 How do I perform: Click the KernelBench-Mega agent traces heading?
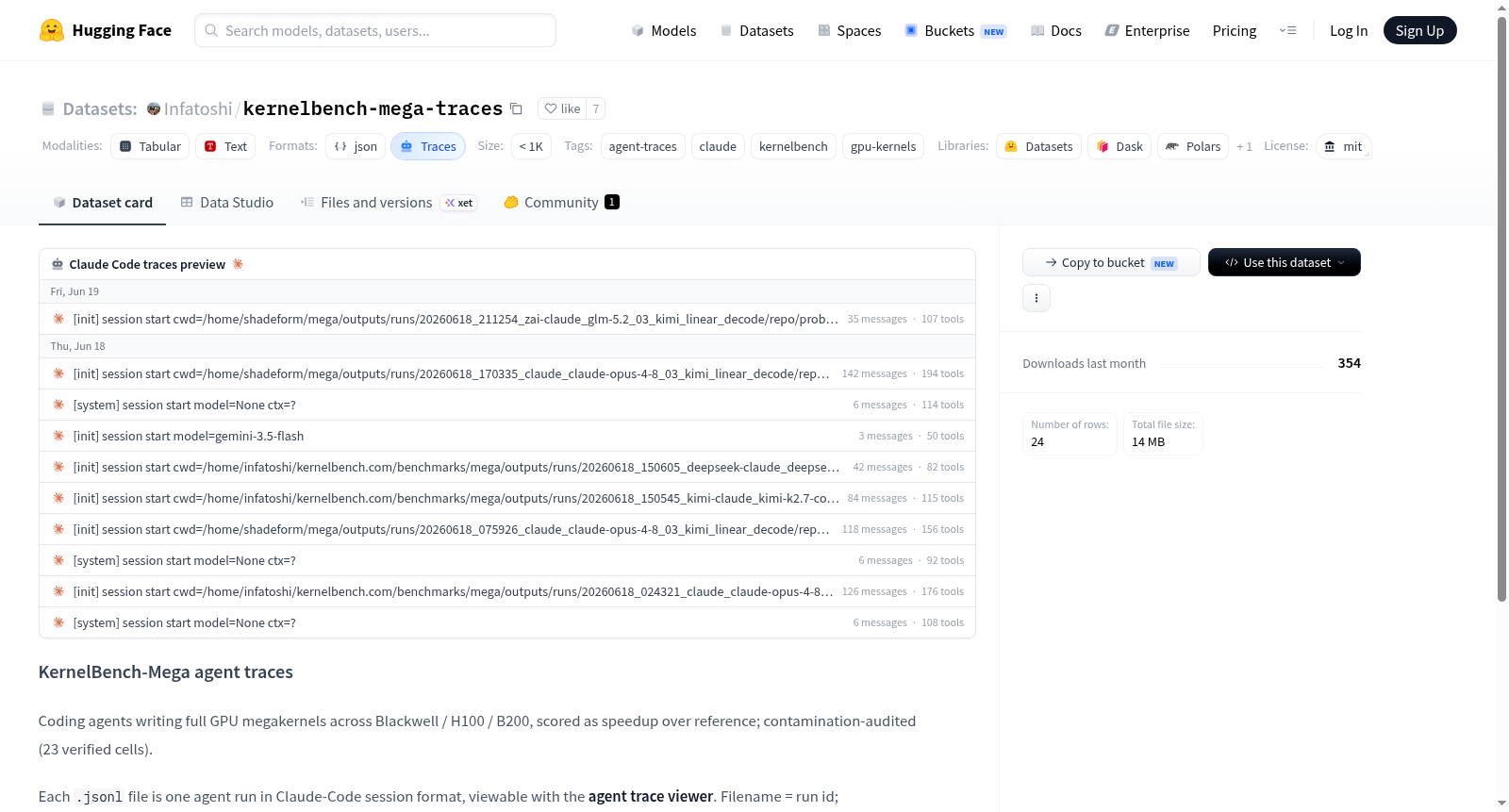tap(166, 672)
